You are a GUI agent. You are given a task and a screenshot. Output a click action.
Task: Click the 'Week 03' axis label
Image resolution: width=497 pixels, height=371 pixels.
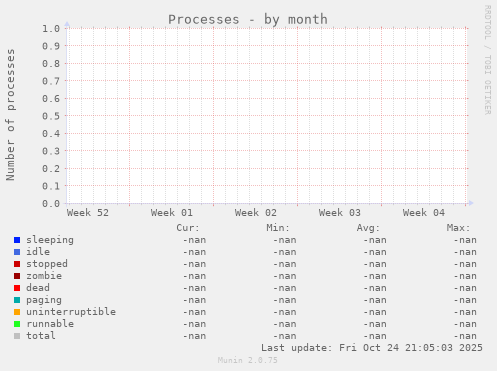(340, 213)
